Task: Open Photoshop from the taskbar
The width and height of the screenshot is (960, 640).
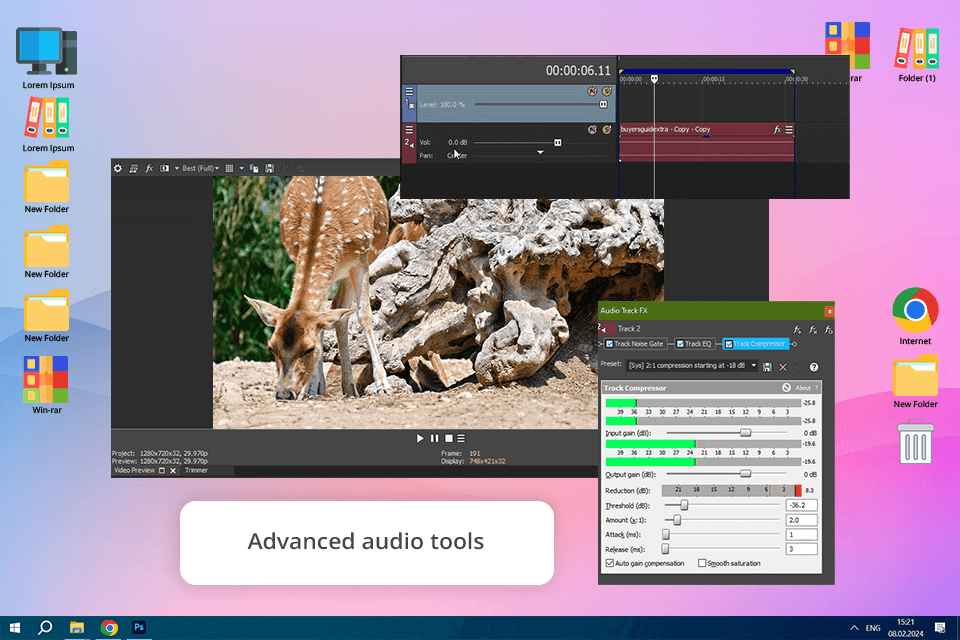Action: pyautogui.click(x=139, y=627)
